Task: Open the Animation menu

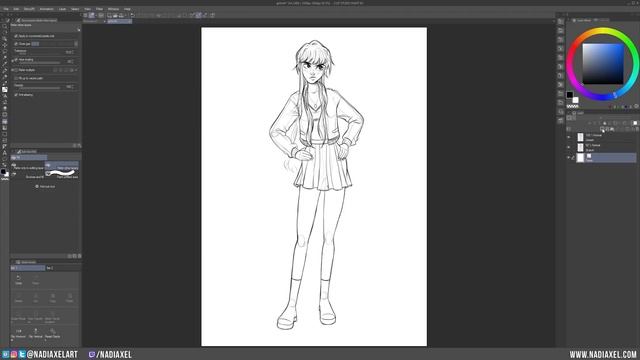Action: [x=47, y=9]
